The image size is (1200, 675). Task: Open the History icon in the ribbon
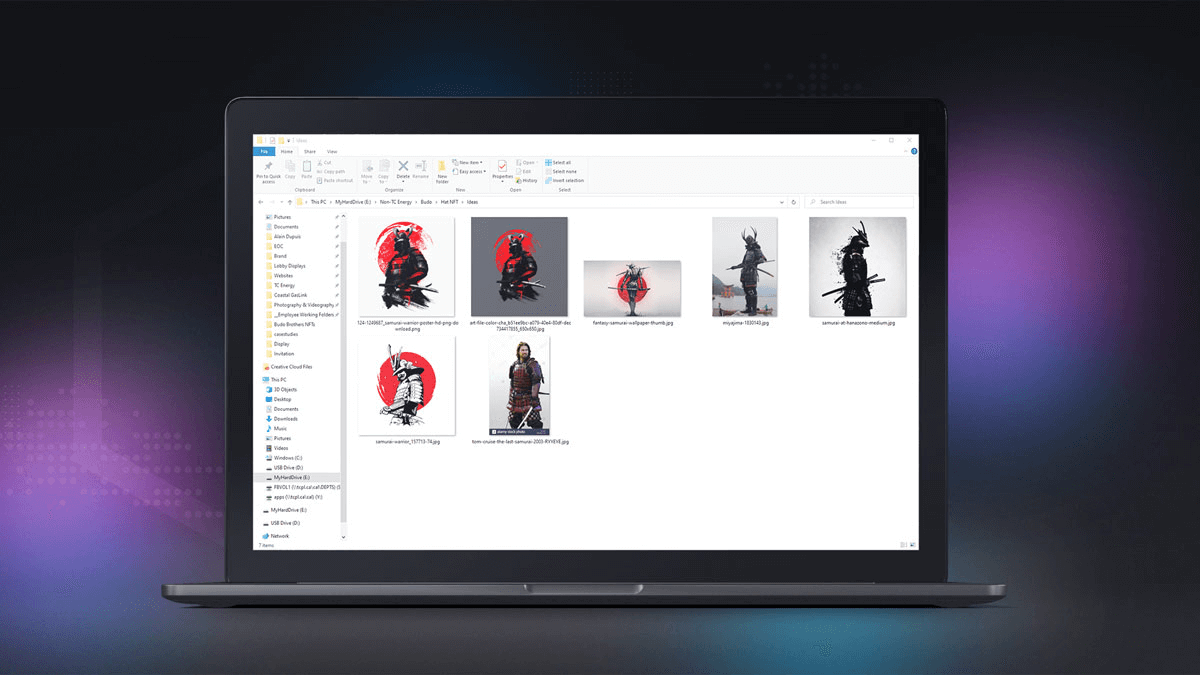pyautogui.click(x=527, y=180)
